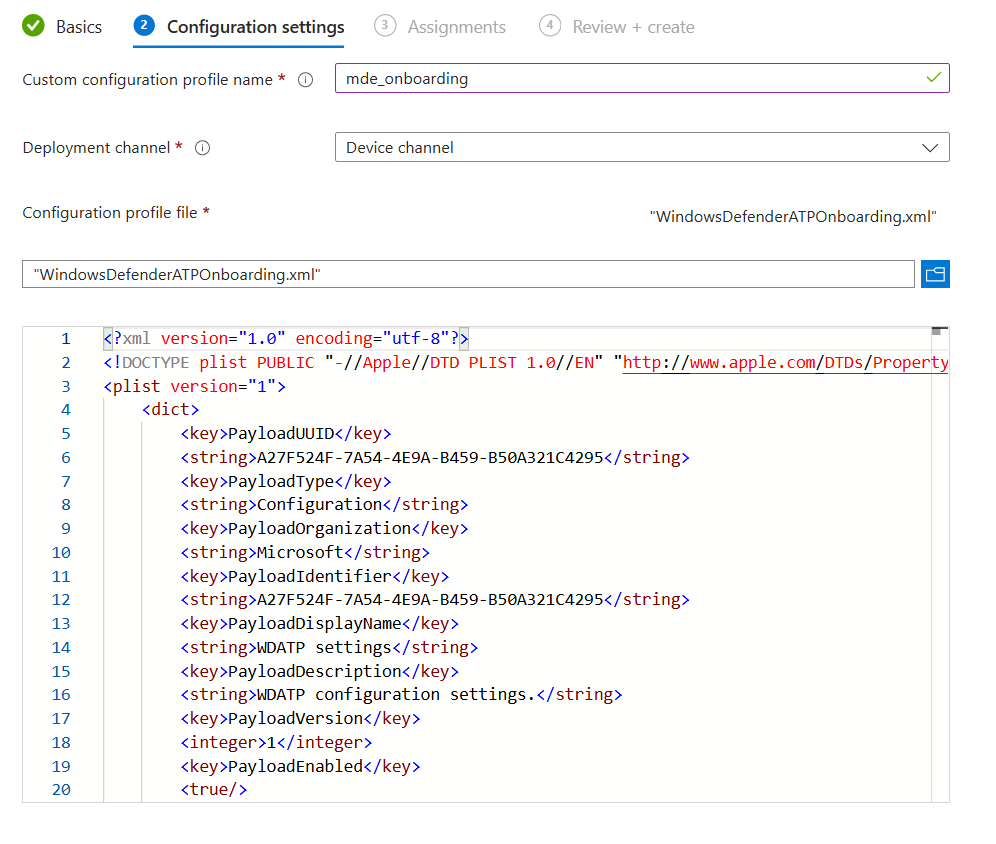Click the green checkmark icon of the Basics step

pos(34,27)
